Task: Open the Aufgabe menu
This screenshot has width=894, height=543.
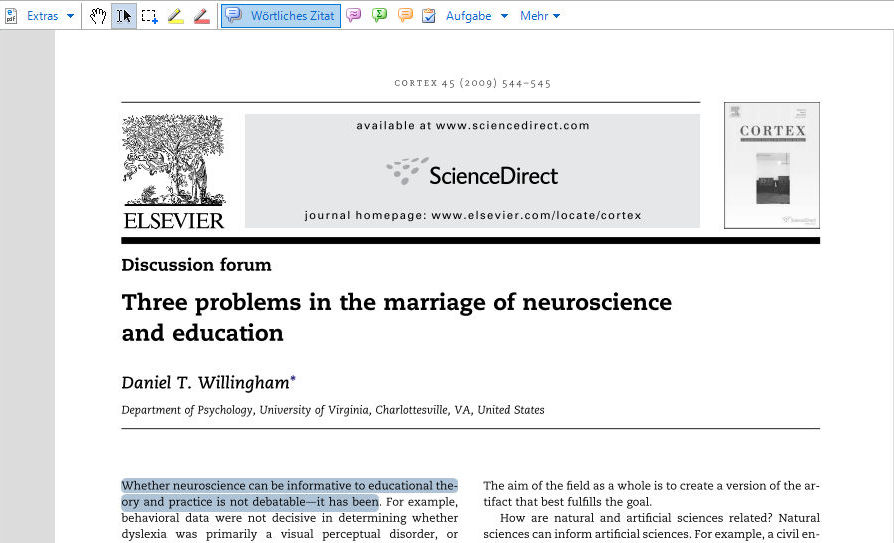Action: pyautogui.click(x=468, y=16)
